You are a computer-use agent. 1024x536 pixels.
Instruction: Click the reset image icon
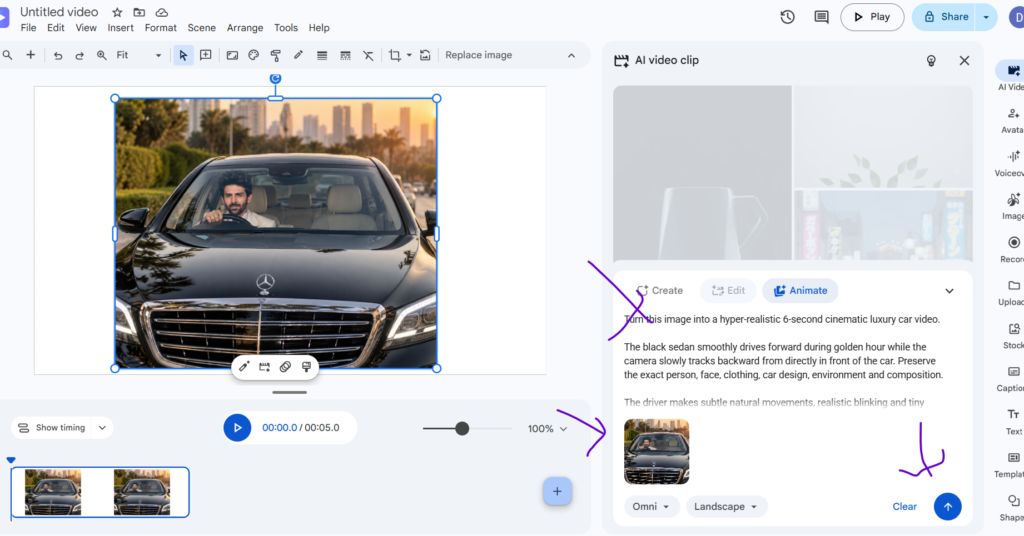click(425, 55)
